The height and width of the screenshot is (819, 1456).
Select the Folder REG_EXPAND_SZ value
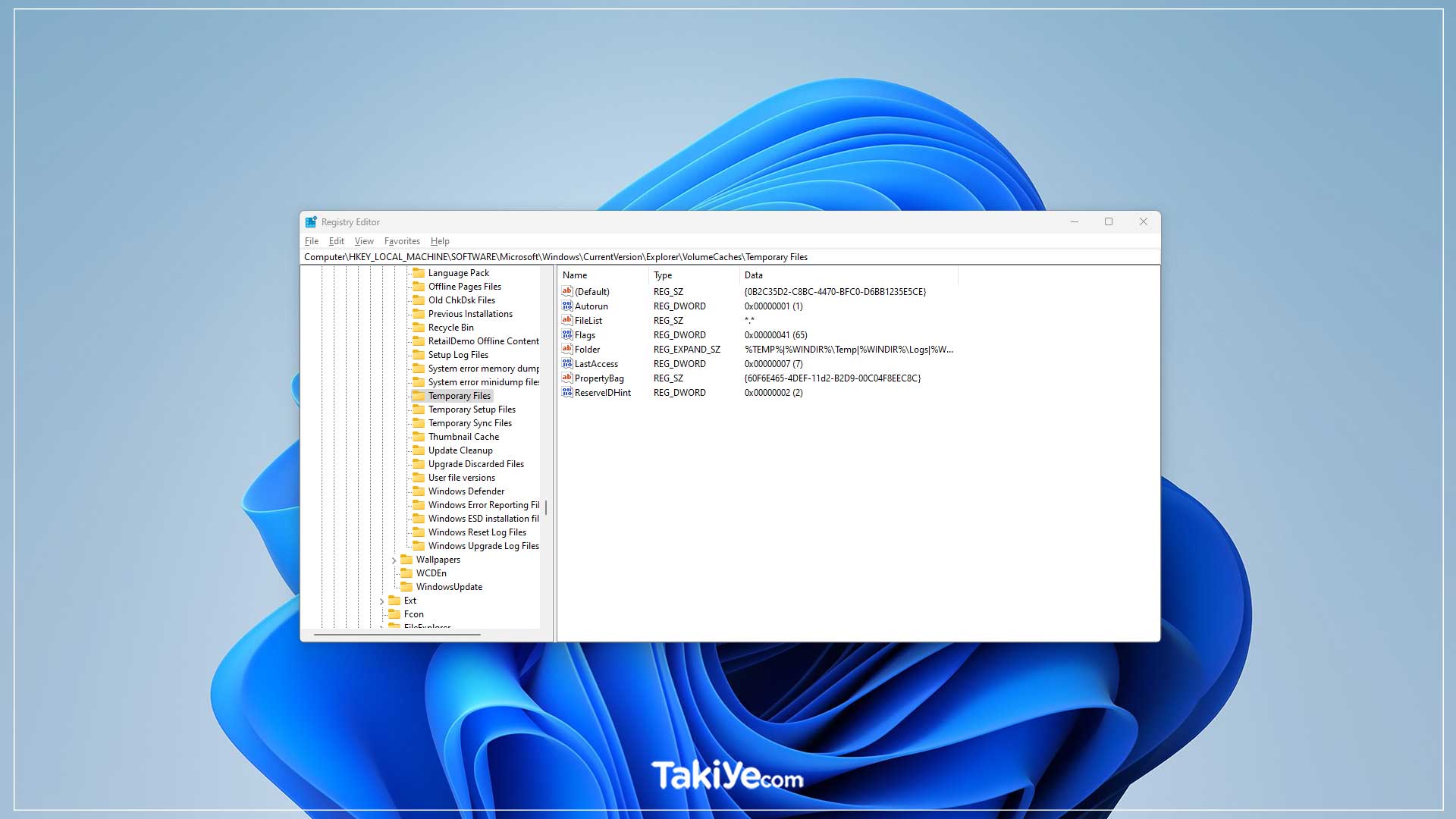tap(587, 350)
